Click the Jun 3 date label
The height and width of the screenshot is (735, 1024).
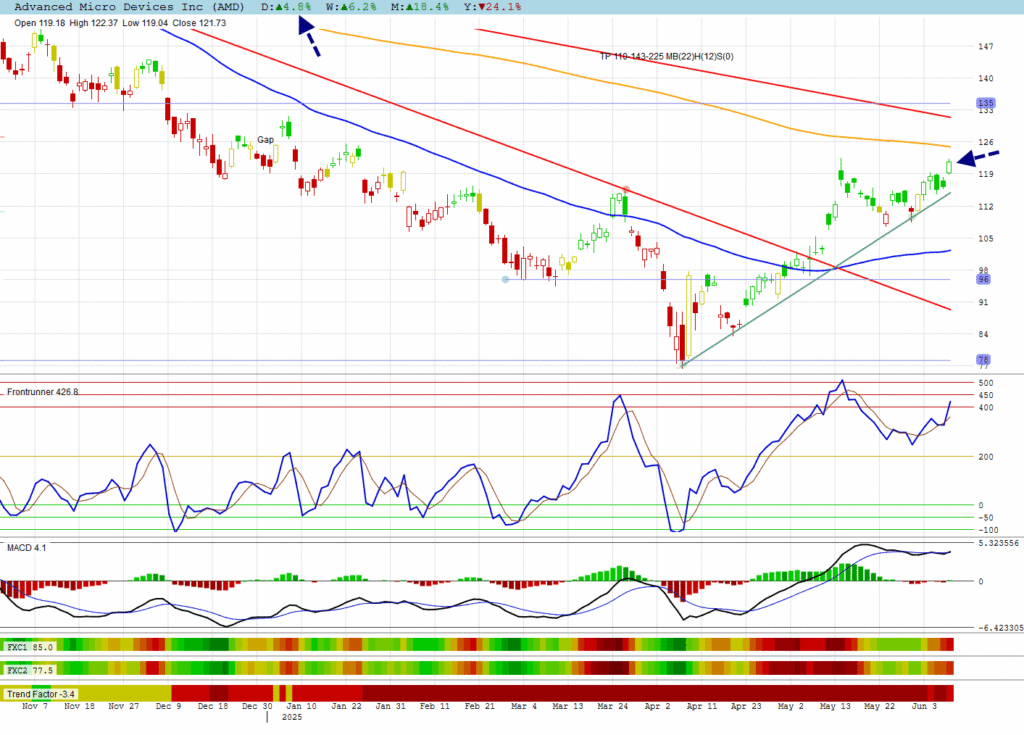924,706
